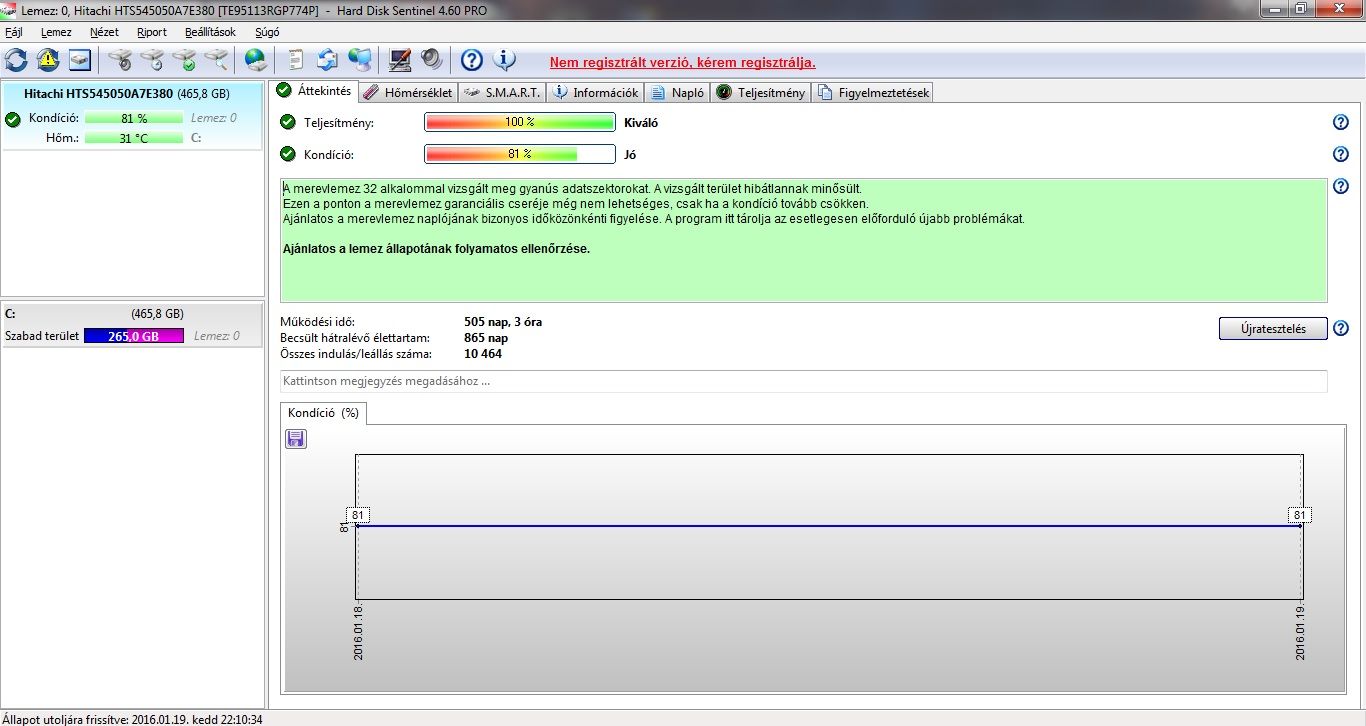Image resolution: width=1366 pixels, height=726 pixels.
Task: Click the Szabad terület 265,0 GB bar
Action: pos(134,336)
